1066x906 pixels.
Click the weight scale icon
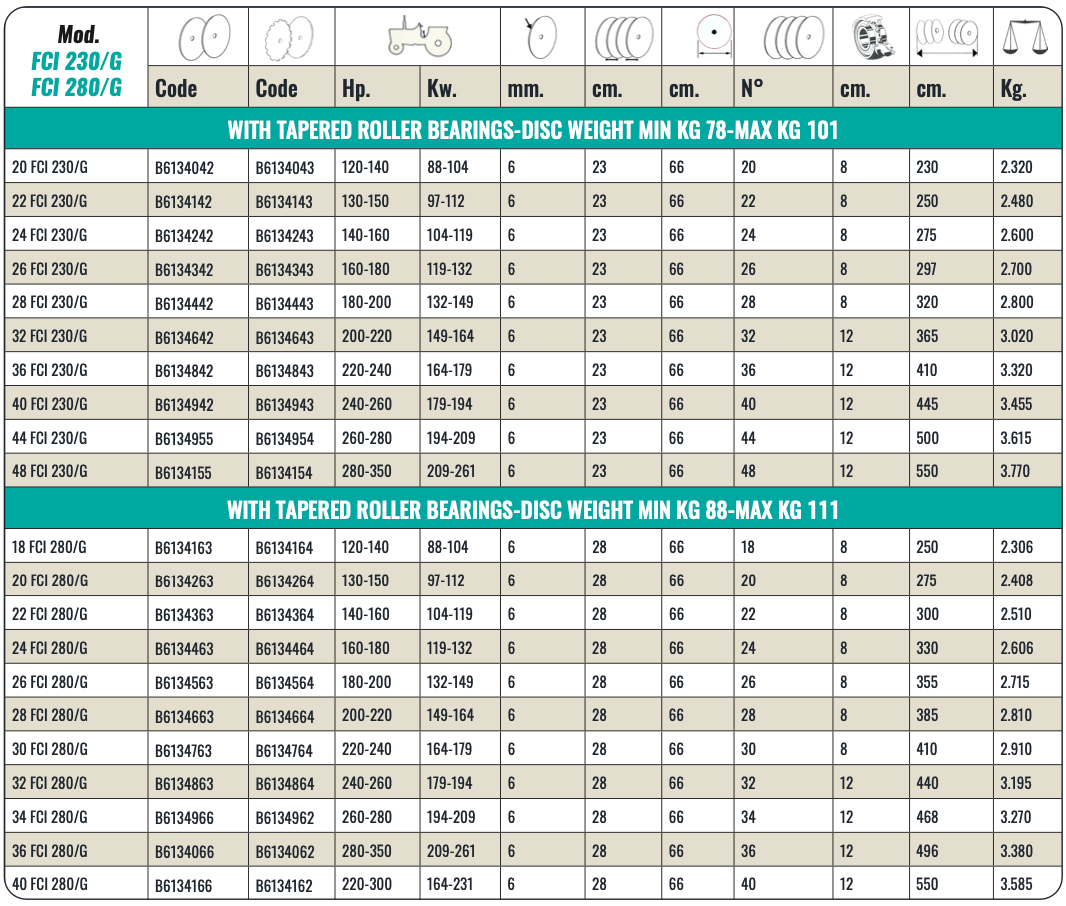[1027, 38]
